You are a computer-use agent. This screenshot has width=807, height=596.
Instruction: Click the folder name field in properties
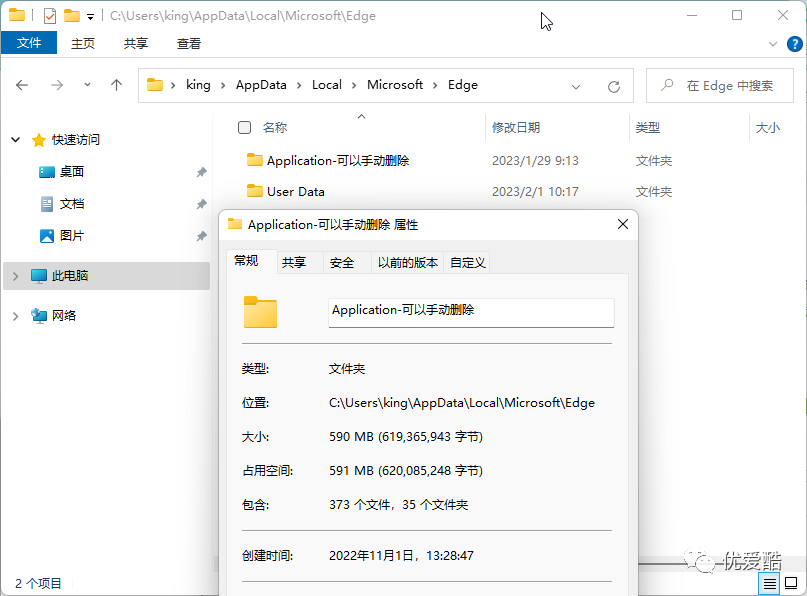471,312
